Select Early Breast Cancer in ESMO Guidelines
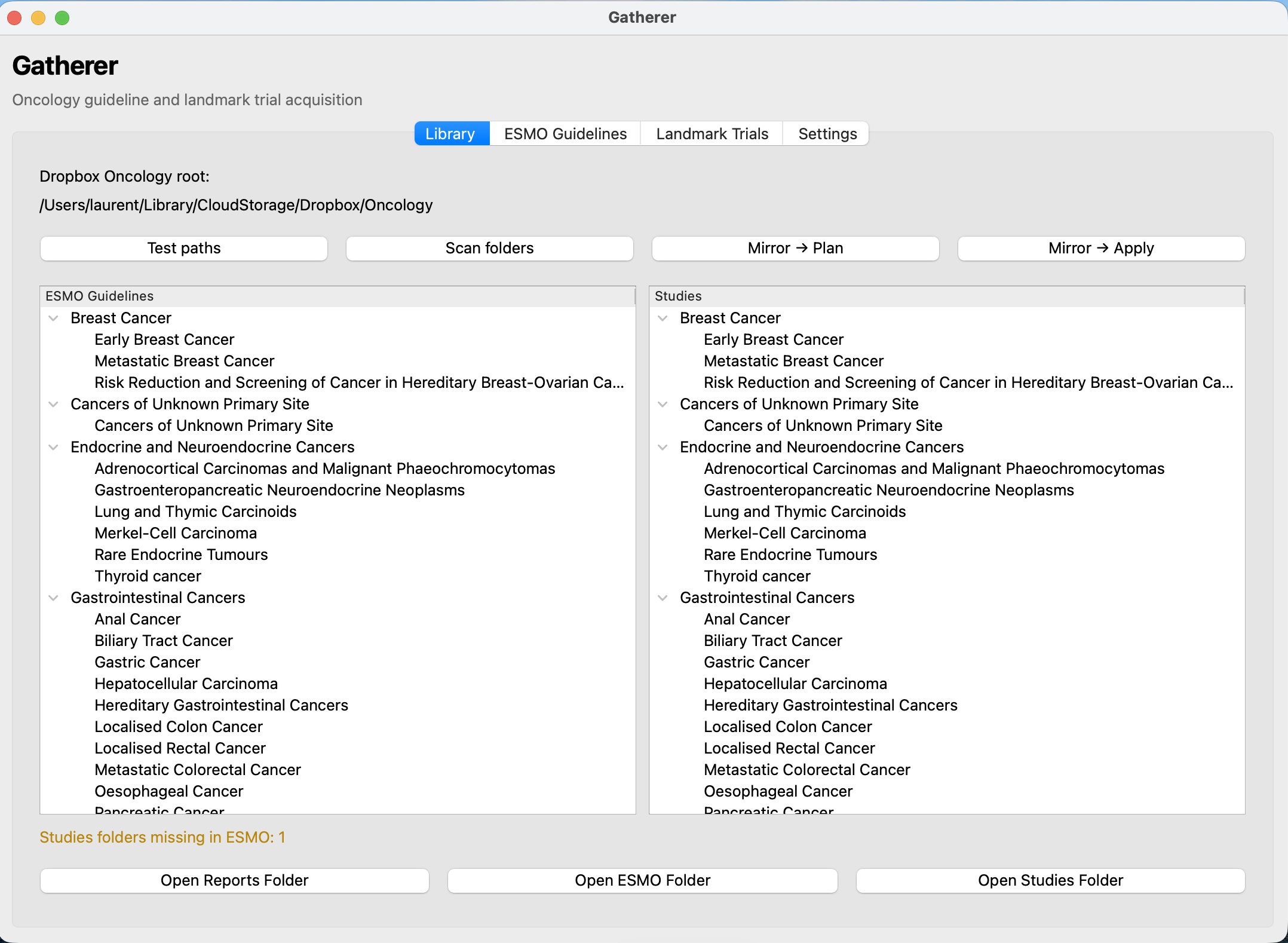Screen dimensions: 1288x943 click(338, 339)
